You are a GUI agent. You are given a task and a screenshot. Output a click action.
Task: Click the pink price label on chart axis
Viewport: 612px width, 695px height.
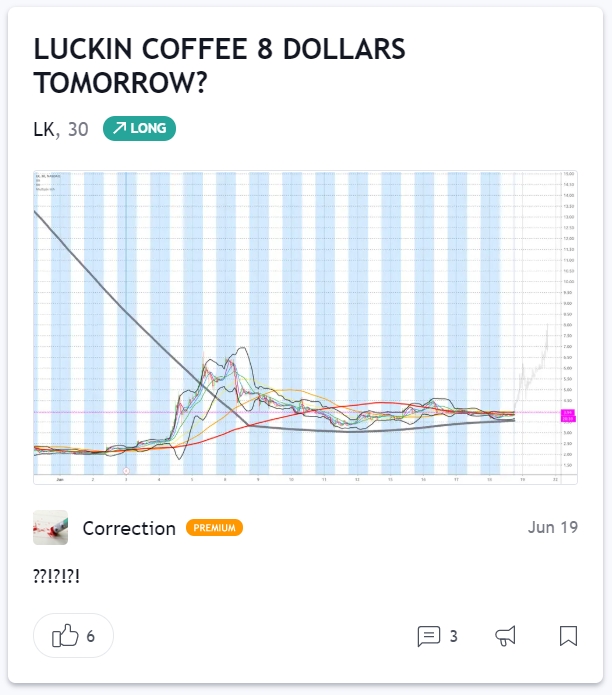pyautogui.click(x=566, y=412)
